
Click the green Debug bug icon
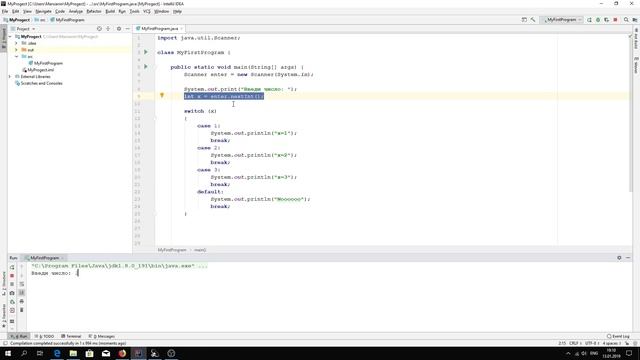pos(598,20)
